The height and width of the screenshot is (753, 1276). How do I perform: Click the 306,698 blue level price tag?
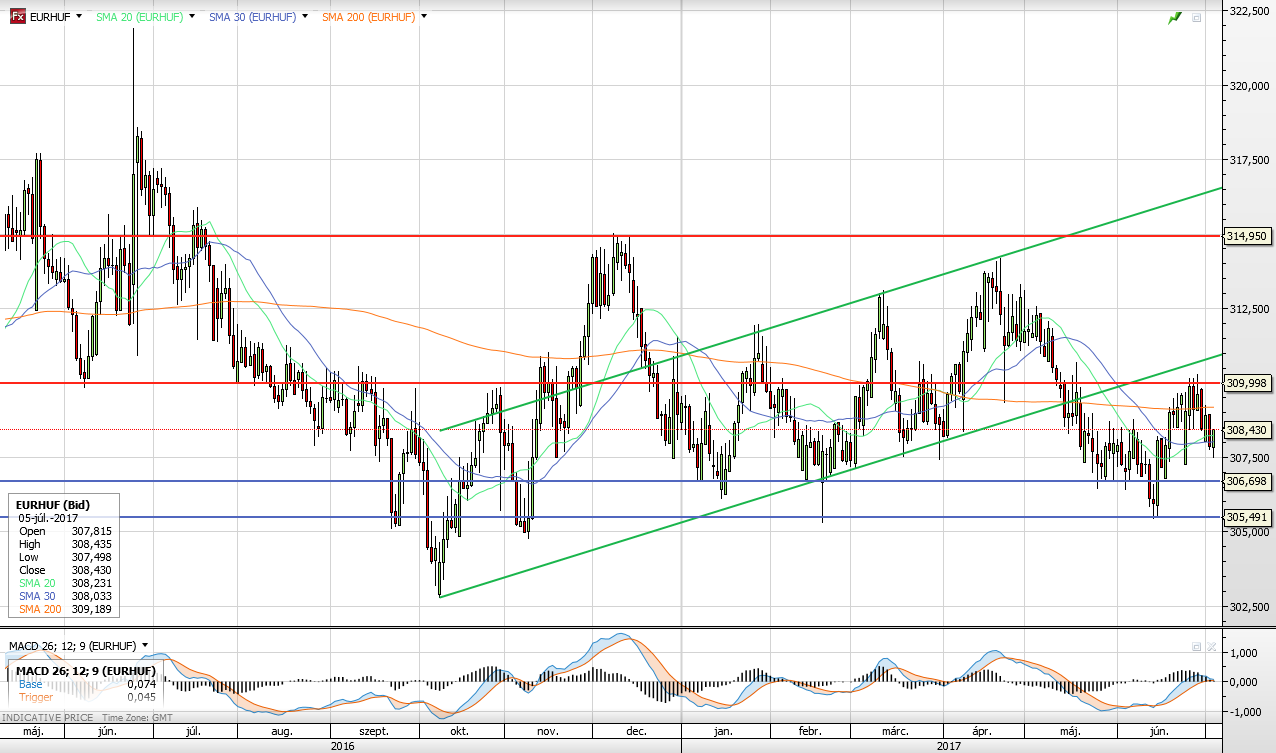coord(1247,481)
